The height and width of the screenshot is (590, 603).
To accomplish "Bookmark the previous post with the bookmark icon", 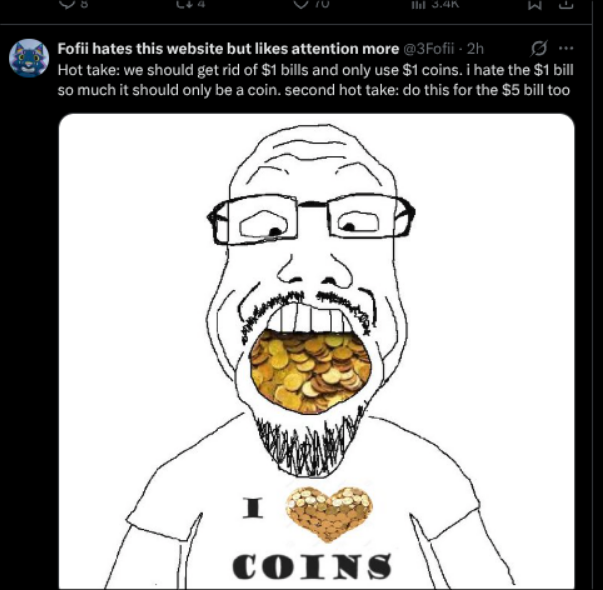I will pos(535,4).
